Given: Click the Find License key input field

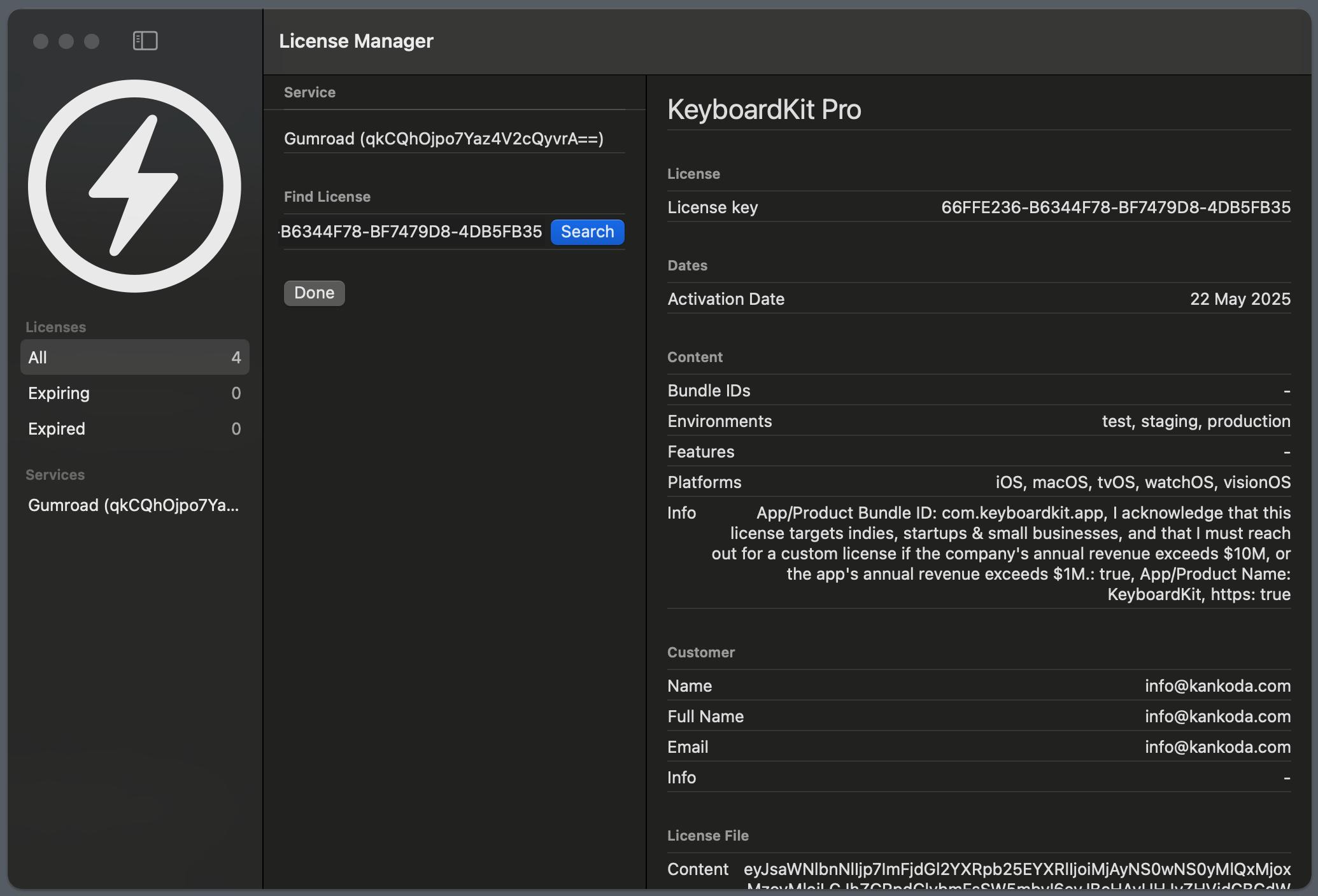Looking at the screenshot, I should (411, 232).
